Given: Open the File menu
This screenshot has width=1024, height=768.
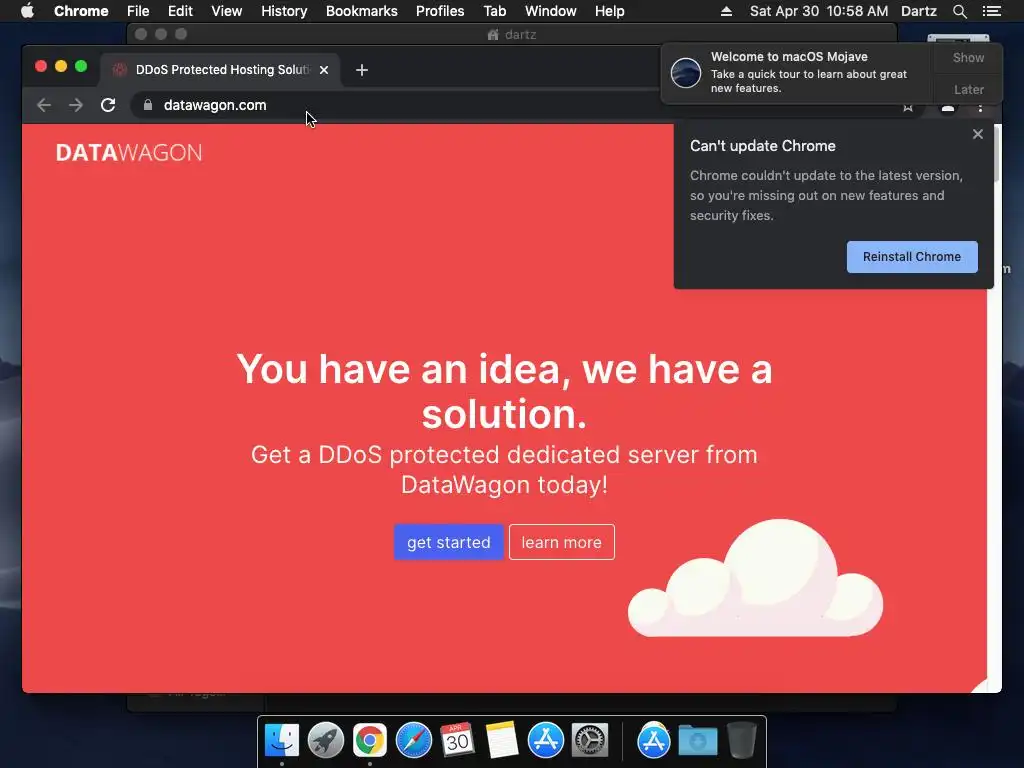Looking at the screenshot, I should (x=138, y=11).
